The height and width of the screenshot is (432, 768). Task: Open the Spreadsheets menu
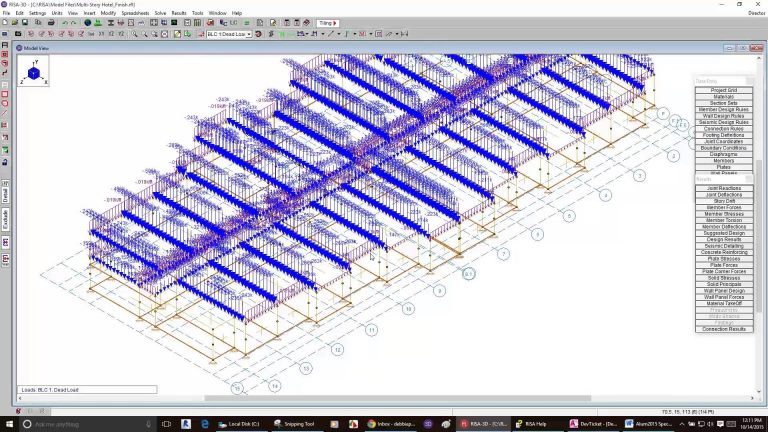pyautogui.click(x=136, y=13)
